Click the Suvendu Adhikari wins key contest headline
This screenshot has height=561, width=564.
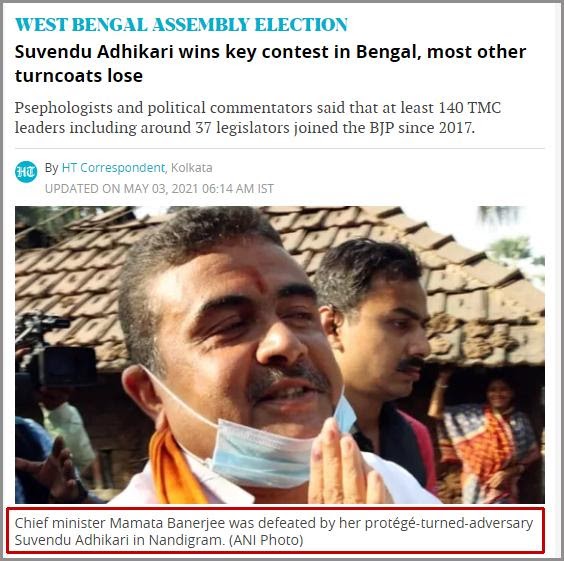(270, 64)
